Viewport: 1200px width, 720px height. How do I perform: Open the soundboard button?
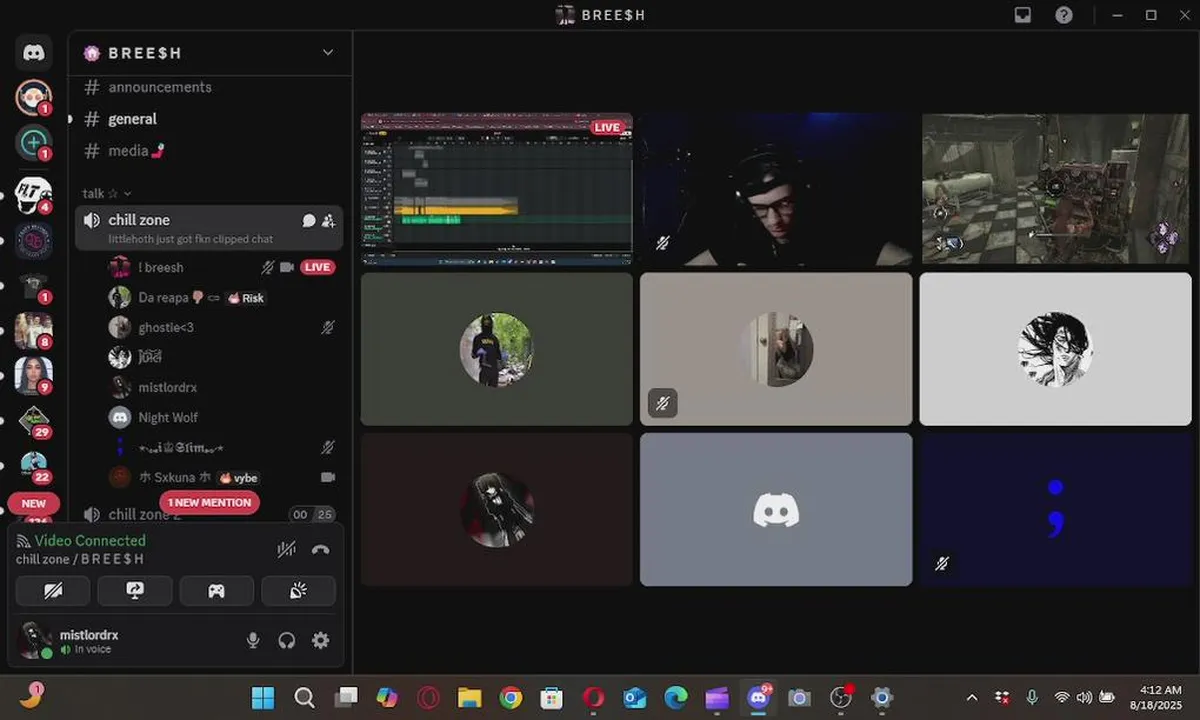298,591
